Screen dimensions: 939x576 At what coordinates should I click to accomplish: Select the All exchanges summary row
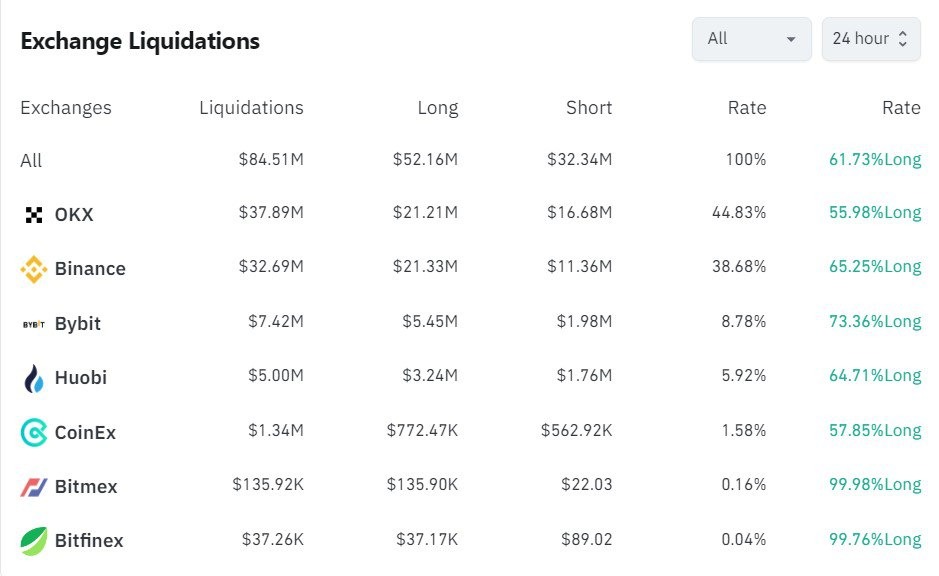pos(31,161)
